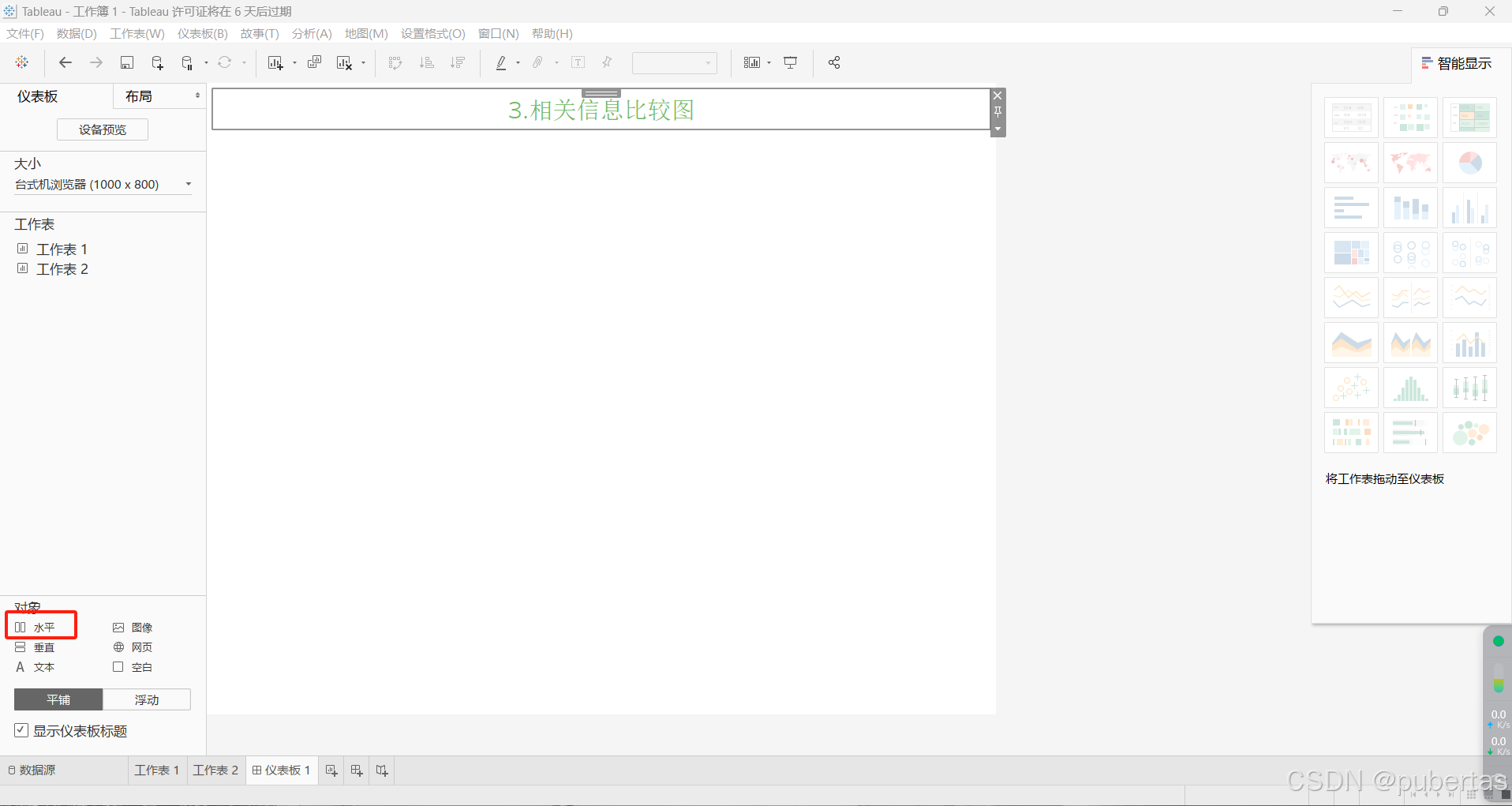Choose the treemap chart in Show Me
Screen dimensions: 1512x806
1351,253
